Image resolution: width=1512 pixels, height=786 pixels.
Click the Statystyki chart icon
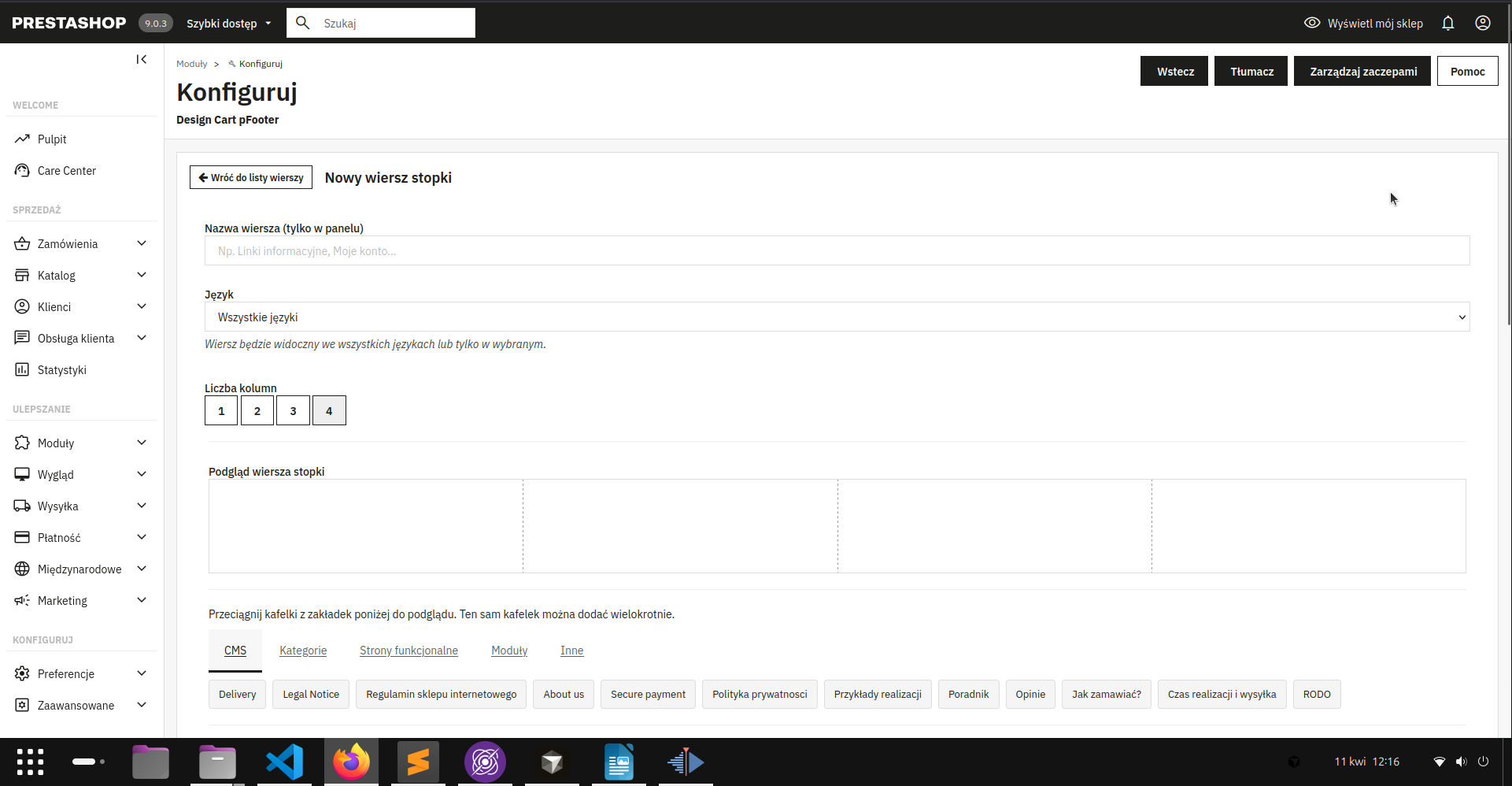click(x=22, y=369)
